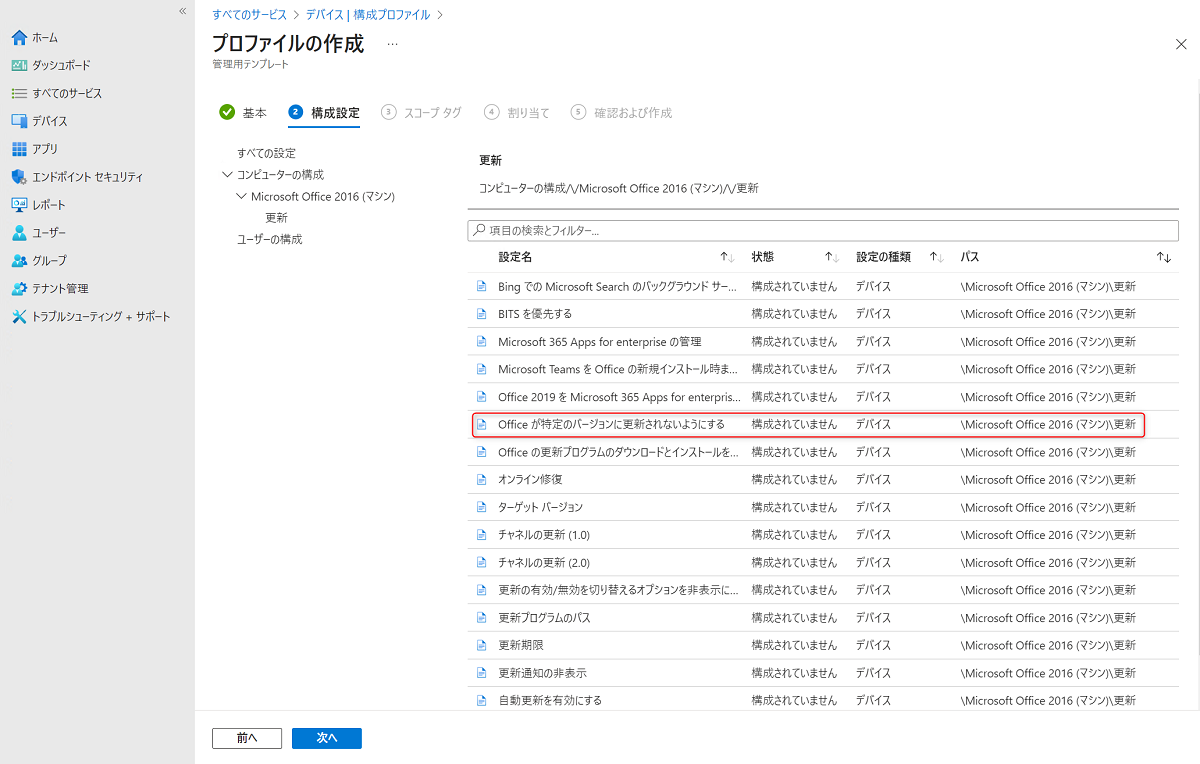Screen dimensions: 1200x764
Task: Open the グループ icon in sidebar
Action: coord(19,261)
